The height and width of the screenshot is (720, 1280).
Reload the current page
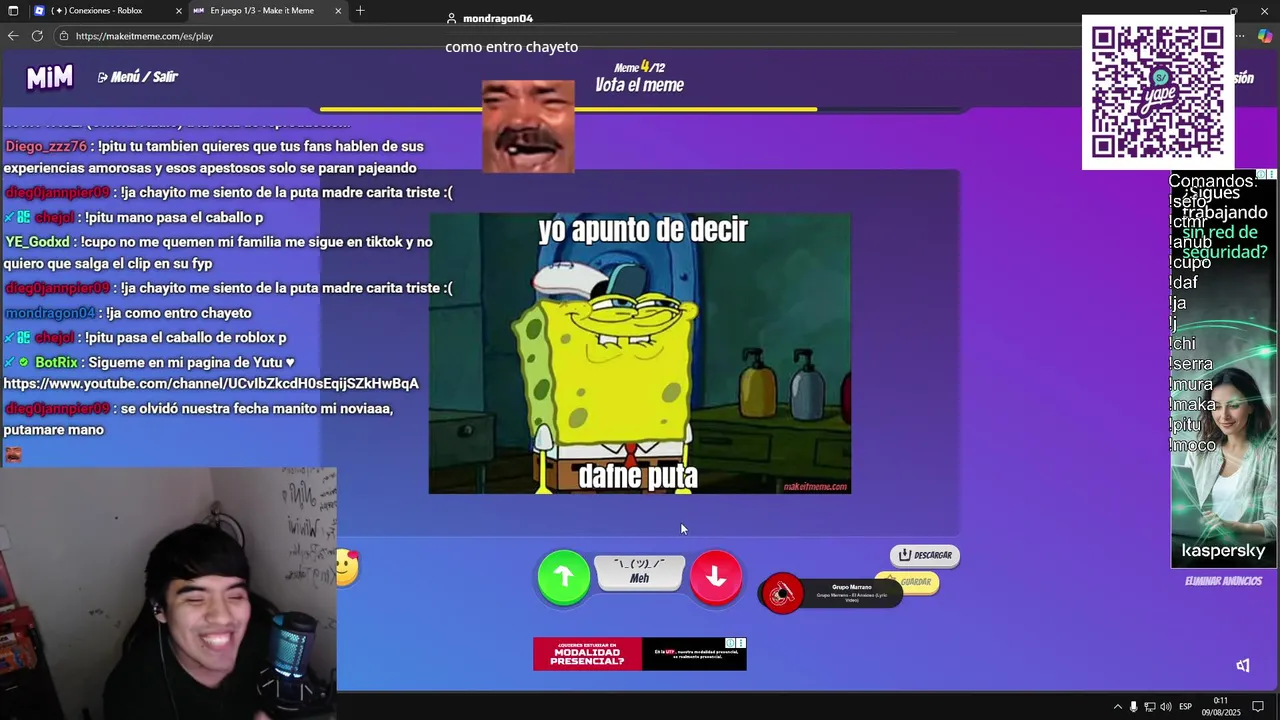click(37, 36)
